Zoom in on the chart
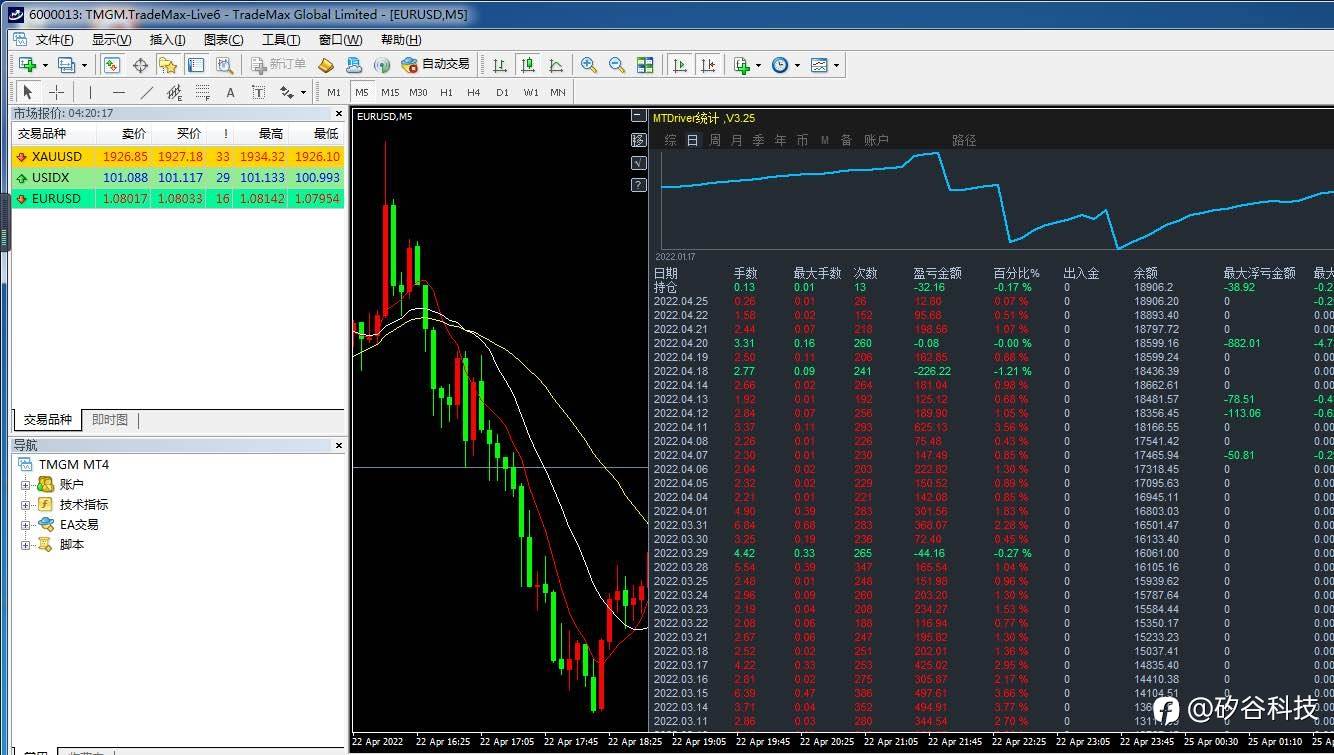Screen dimensions: 1334x755 coord(589,65)
